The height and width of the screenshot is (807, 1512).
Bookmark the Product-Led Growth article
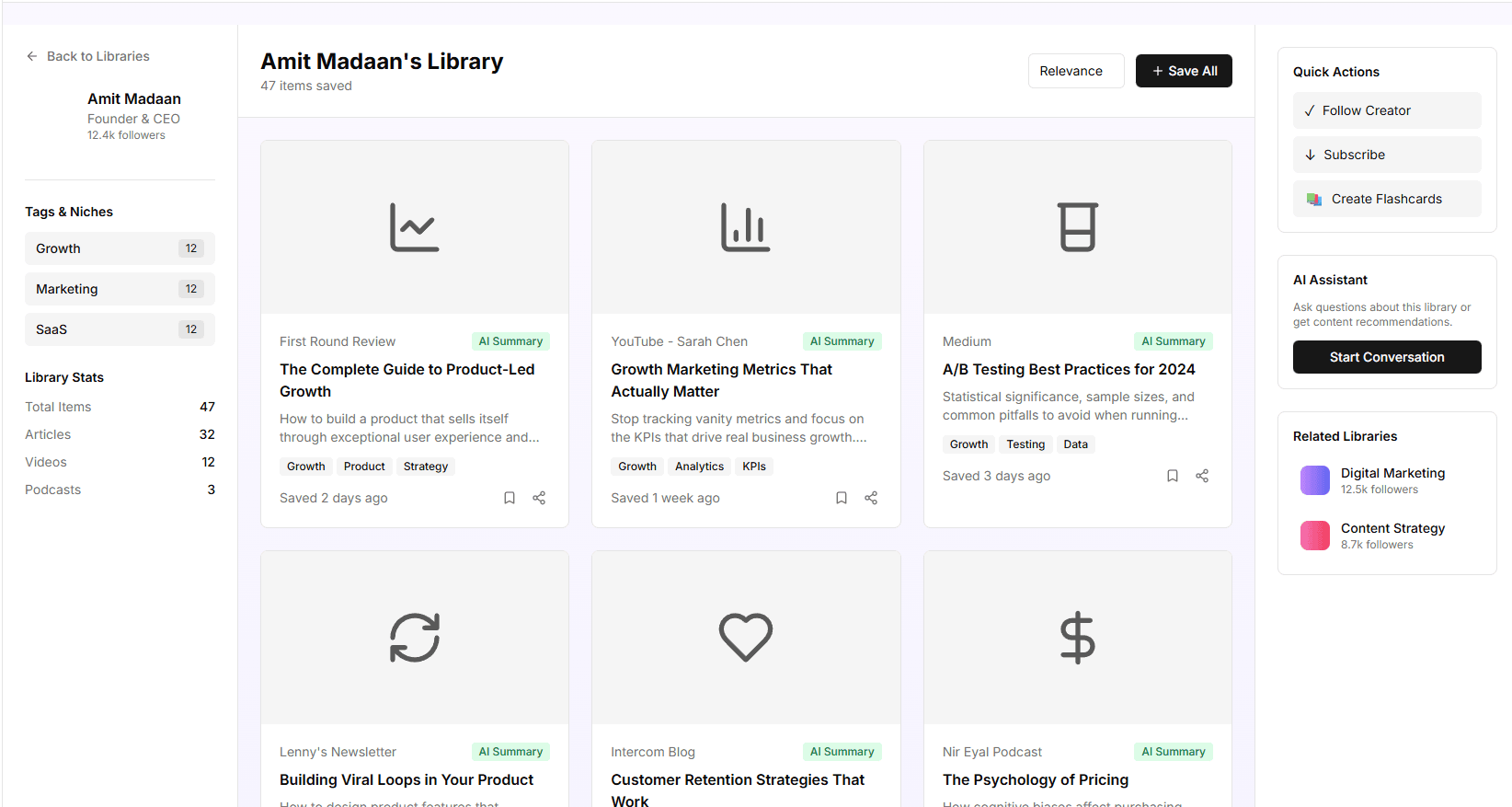[510, 498]
